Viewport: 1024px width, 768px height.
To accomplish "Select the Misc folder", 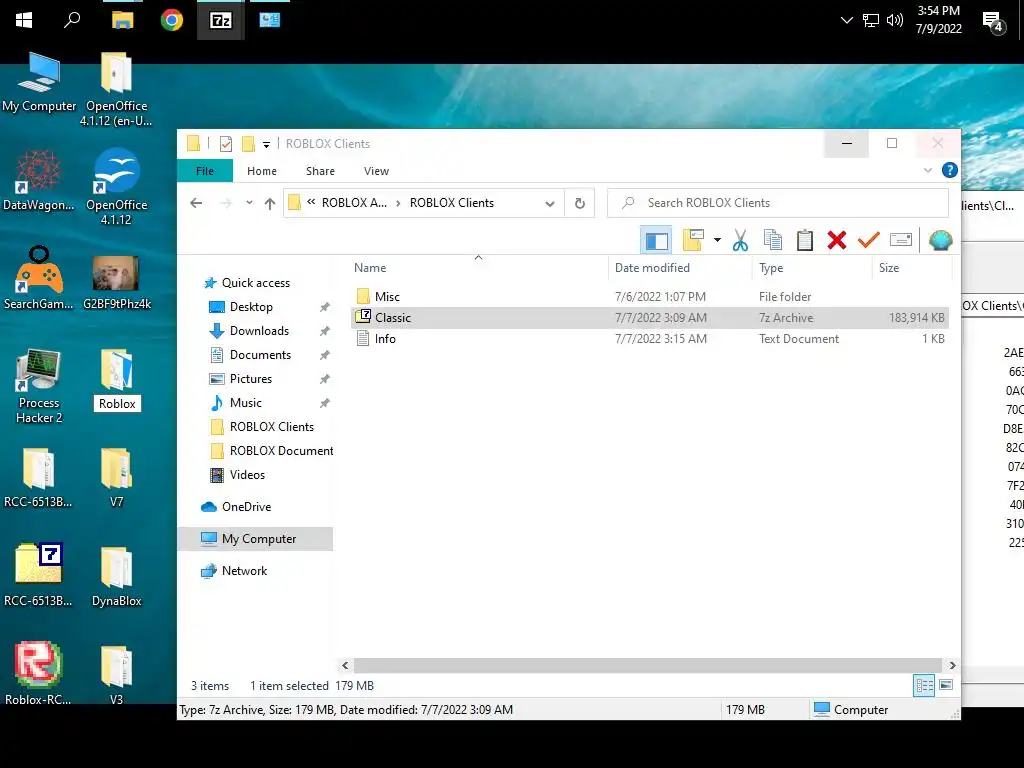I will click(x=387, y=296).
